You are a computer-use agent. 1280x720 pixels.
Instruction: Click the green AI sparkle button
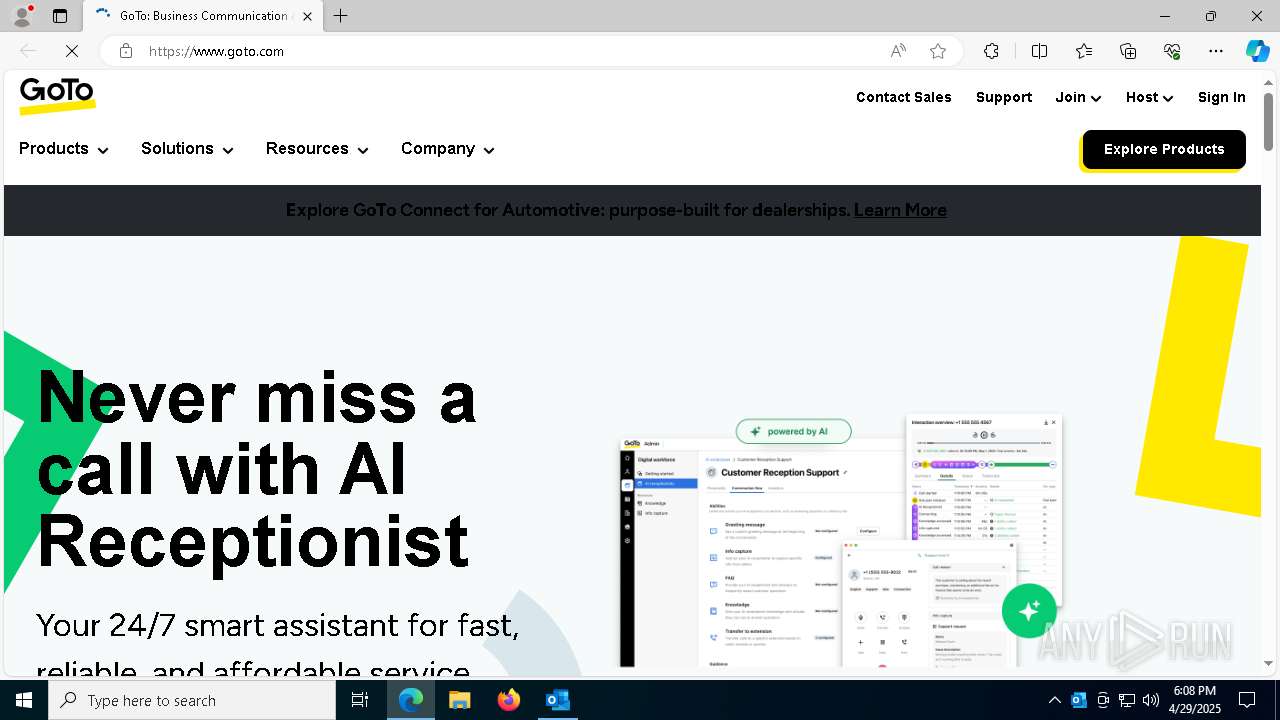click(1029, 610)
